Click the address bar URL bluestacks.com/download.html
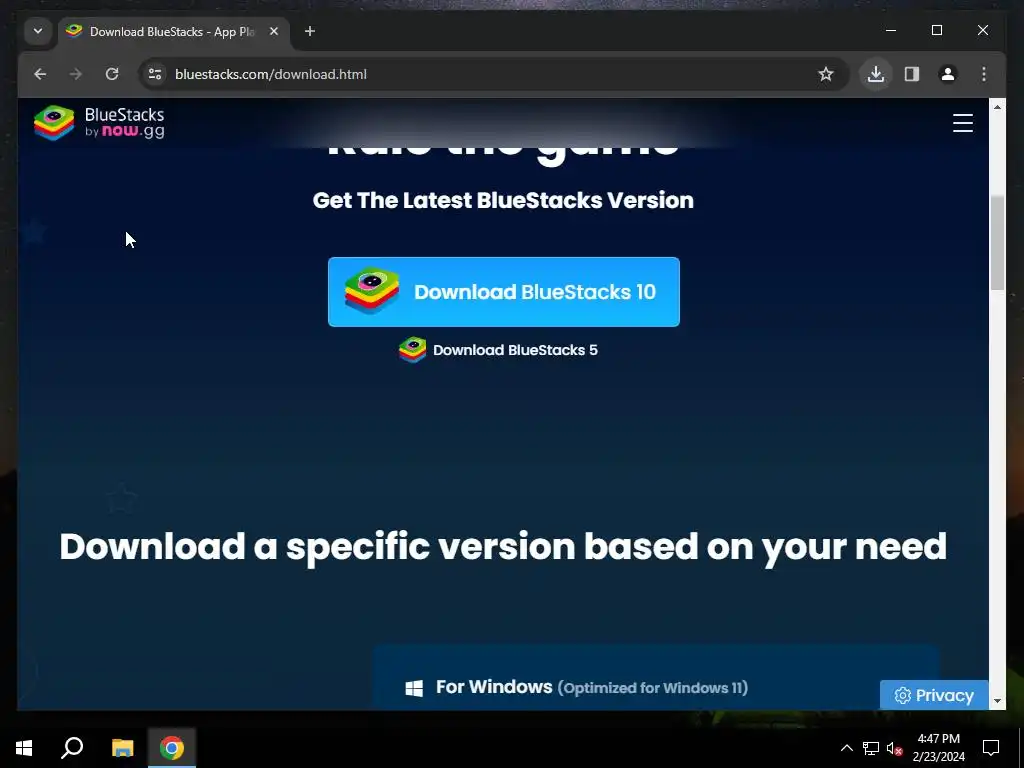Image resolution: width=1024 pixels, height=768 pixels. [x=270, y=74]
